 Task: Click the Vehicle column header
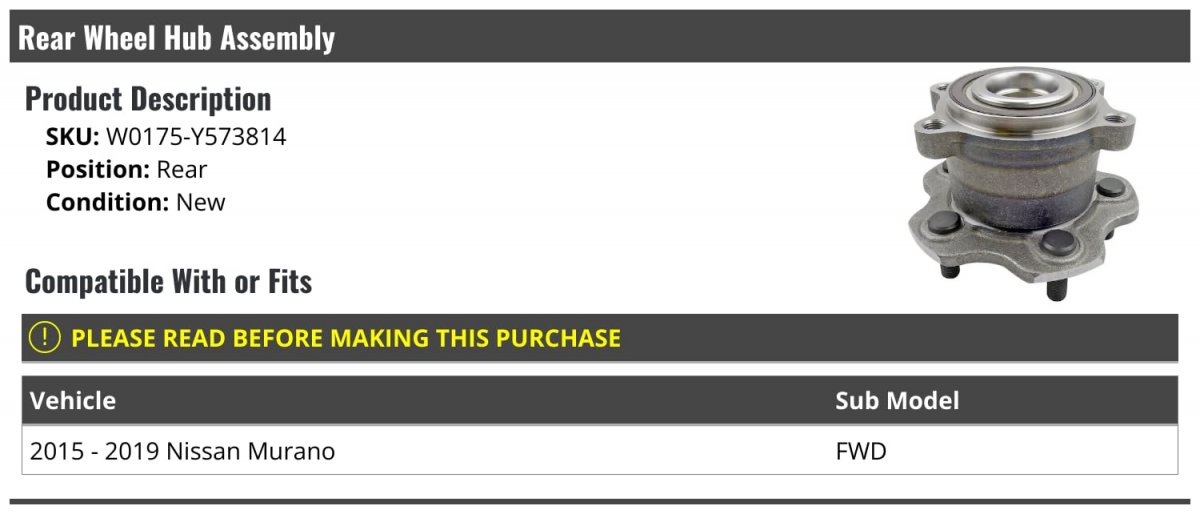[x=73, y=401]
